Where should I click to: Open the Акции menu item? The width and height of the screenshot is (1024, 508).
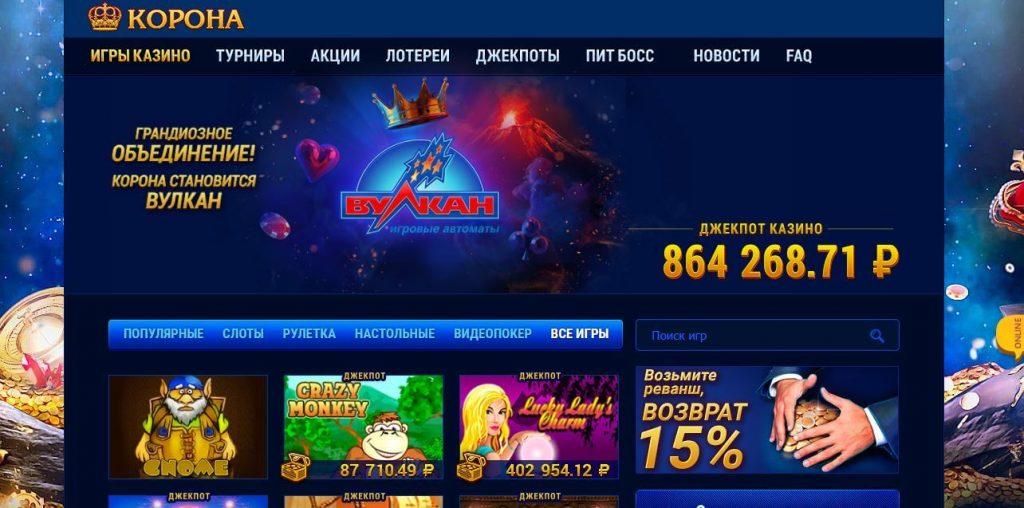point(335,56)
